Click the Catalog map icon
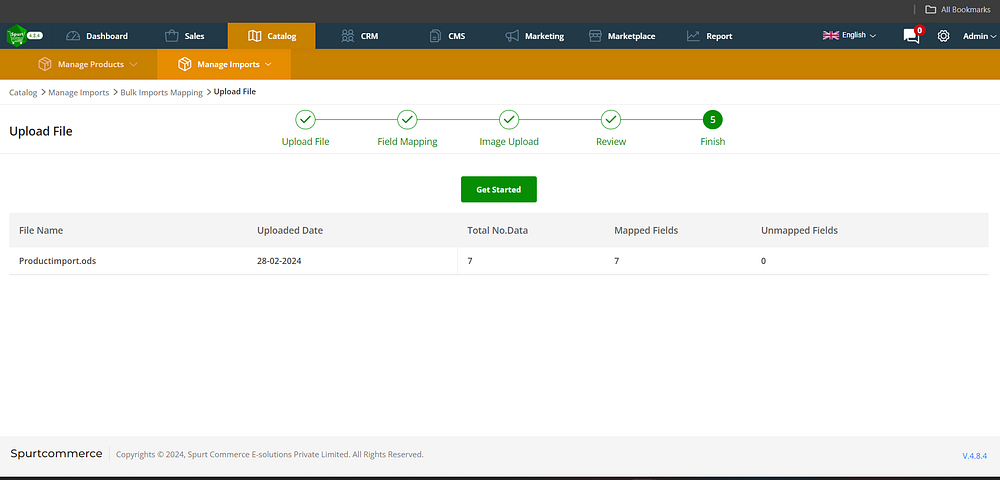Screen dimensions: 1000x480 254,36
